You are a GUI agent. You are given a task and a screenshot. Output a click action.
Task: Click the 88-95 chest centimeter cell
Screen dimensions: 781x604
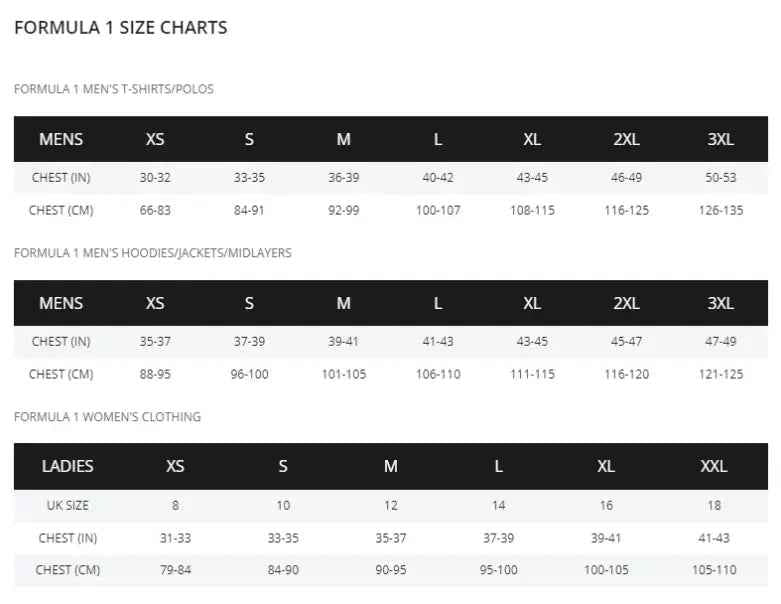155,374
